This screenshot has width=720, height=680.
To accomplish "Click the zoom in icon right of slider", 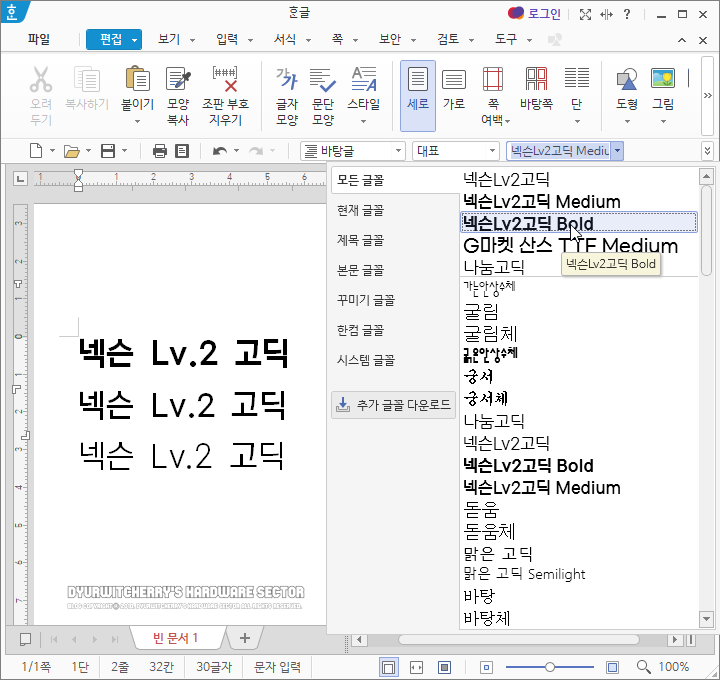I will click(x=612, y=667).
